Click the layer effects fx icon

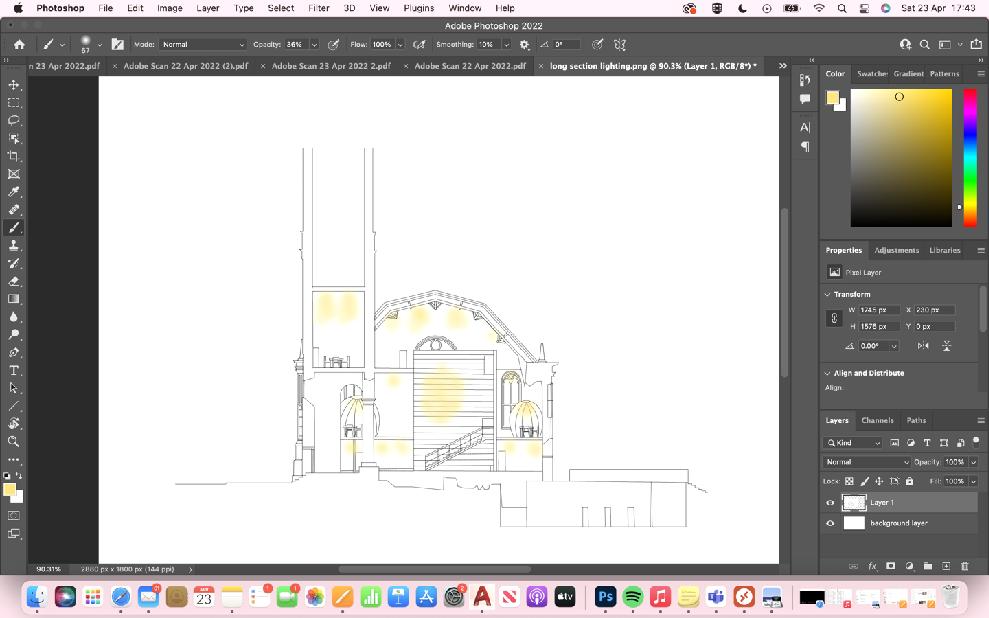[x=872, y=566]
